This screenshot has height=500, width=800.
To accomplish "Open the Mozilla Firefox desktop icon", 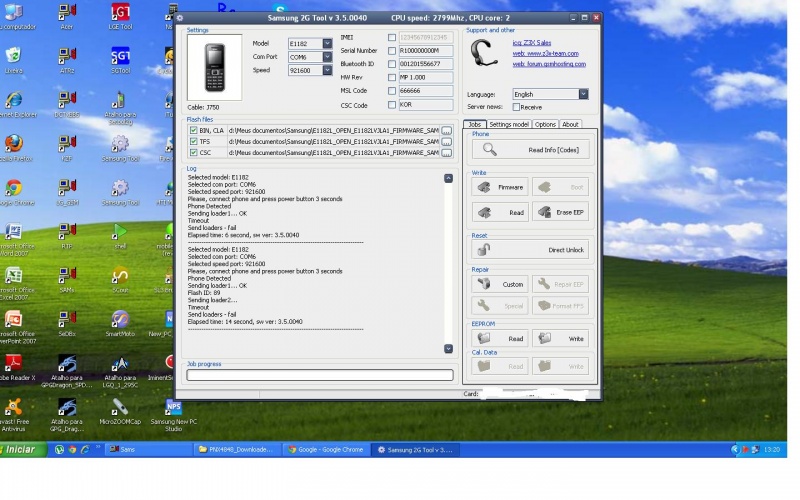I will (x=14, y=148).
